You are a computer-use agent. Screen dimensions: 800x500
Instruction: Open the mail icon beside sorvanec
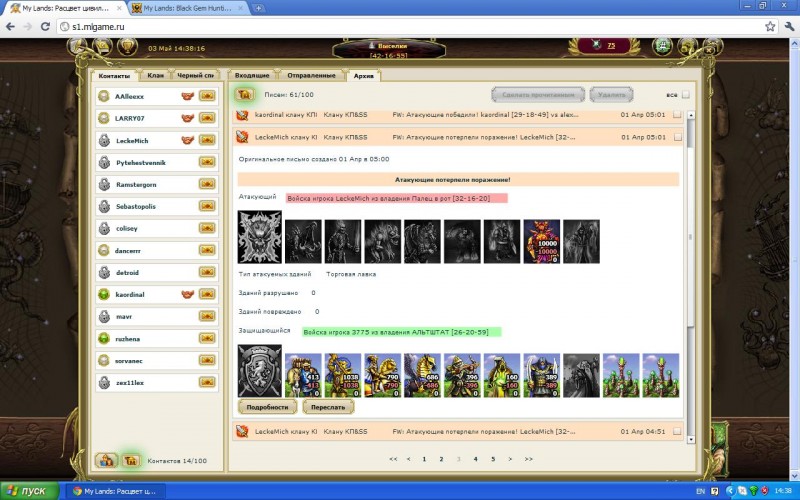(207, 360)
